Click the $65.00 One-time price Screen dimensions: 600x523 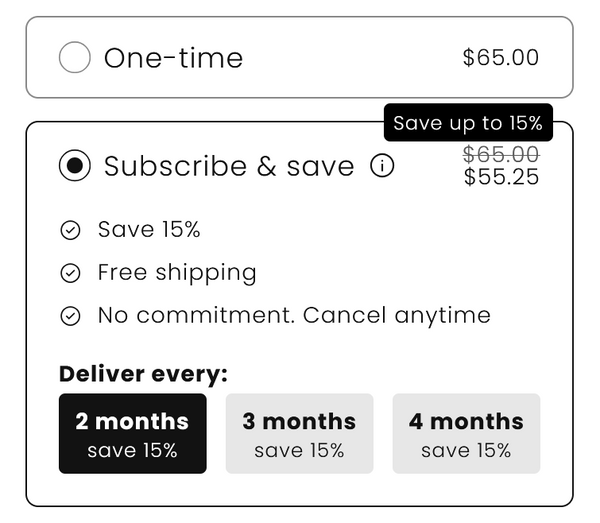[500, 58]
